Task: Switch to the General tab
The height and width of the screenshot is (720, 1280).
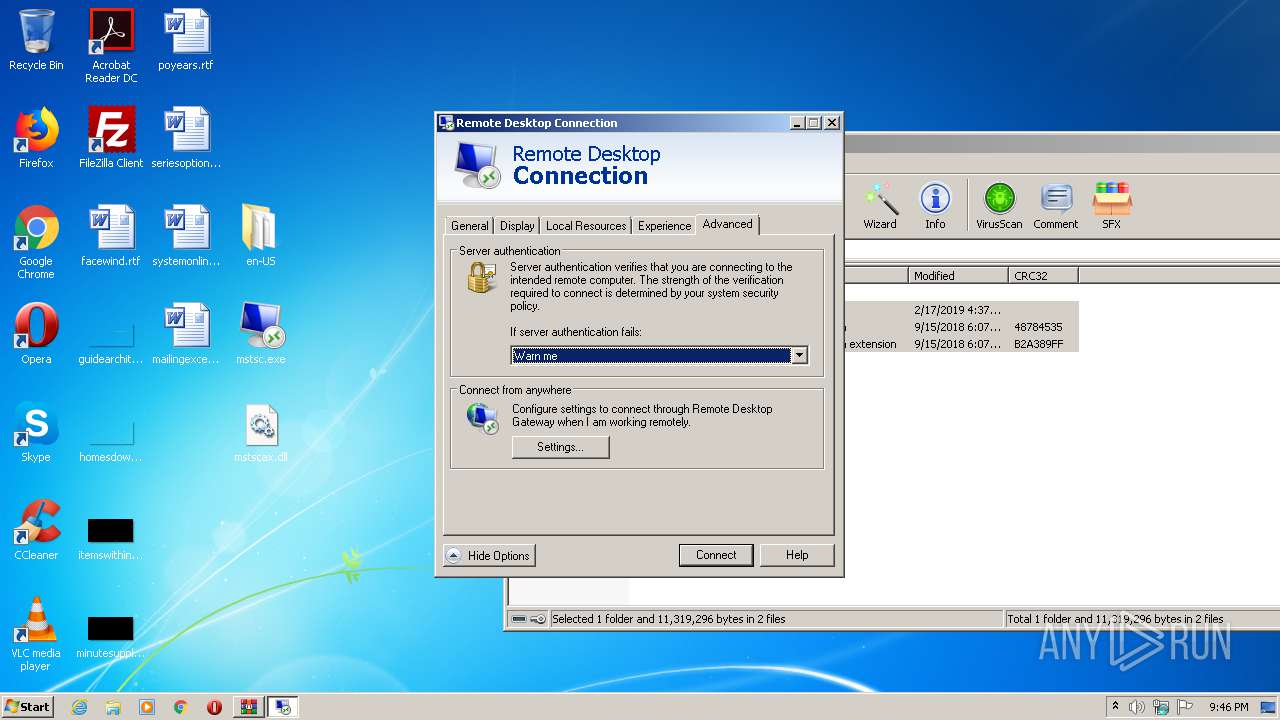Action: coord(469,226)
